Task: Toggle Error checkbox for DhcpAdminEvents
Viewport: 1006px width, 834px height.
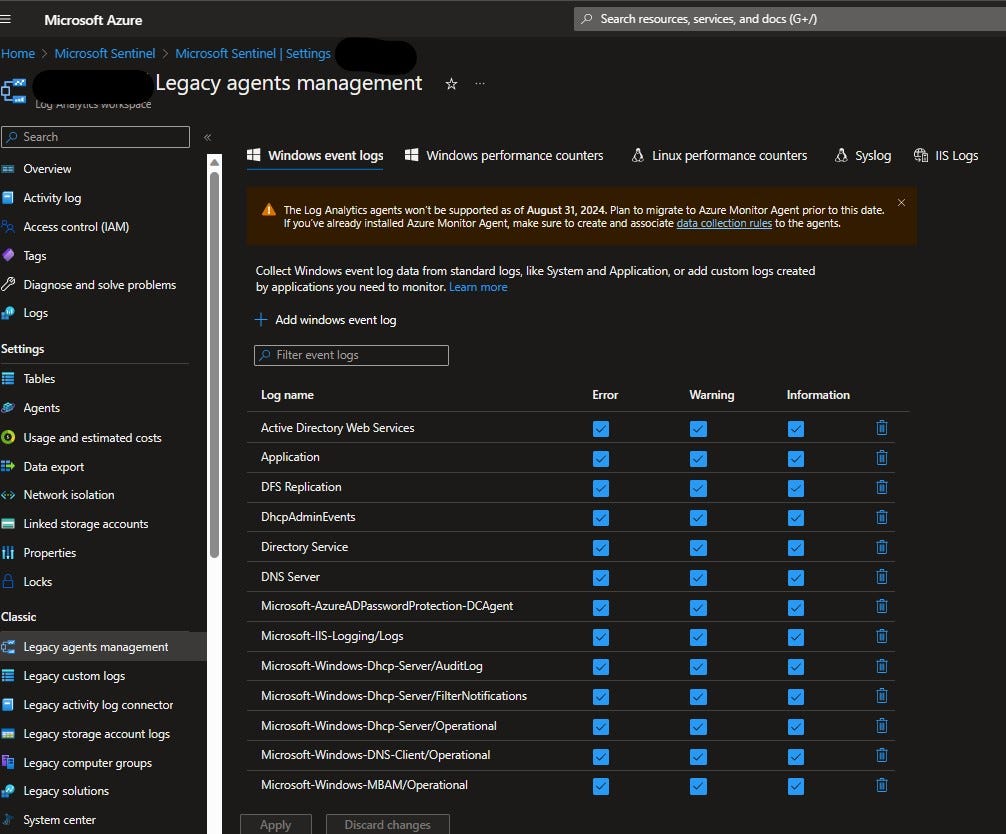Action: [x=601, y=518]
